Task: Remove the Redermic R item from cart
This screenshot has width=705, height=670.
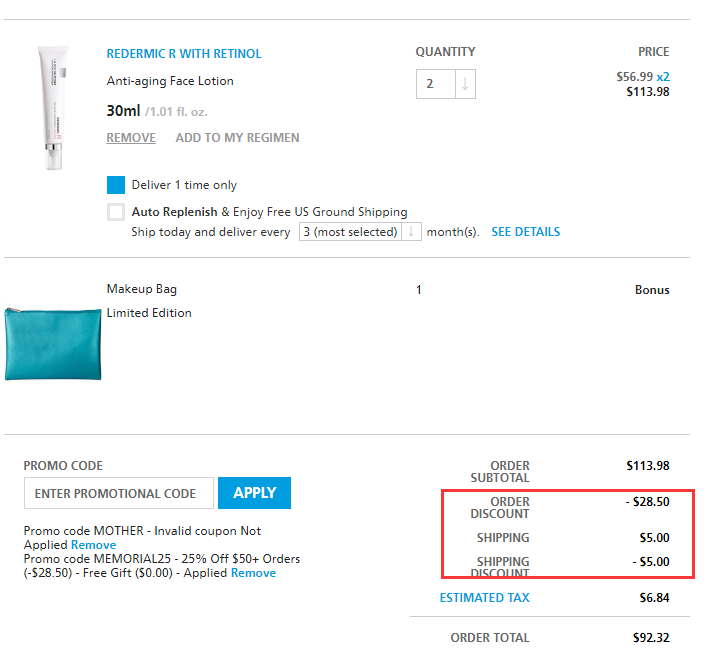Action: click(x=131, y=138)
